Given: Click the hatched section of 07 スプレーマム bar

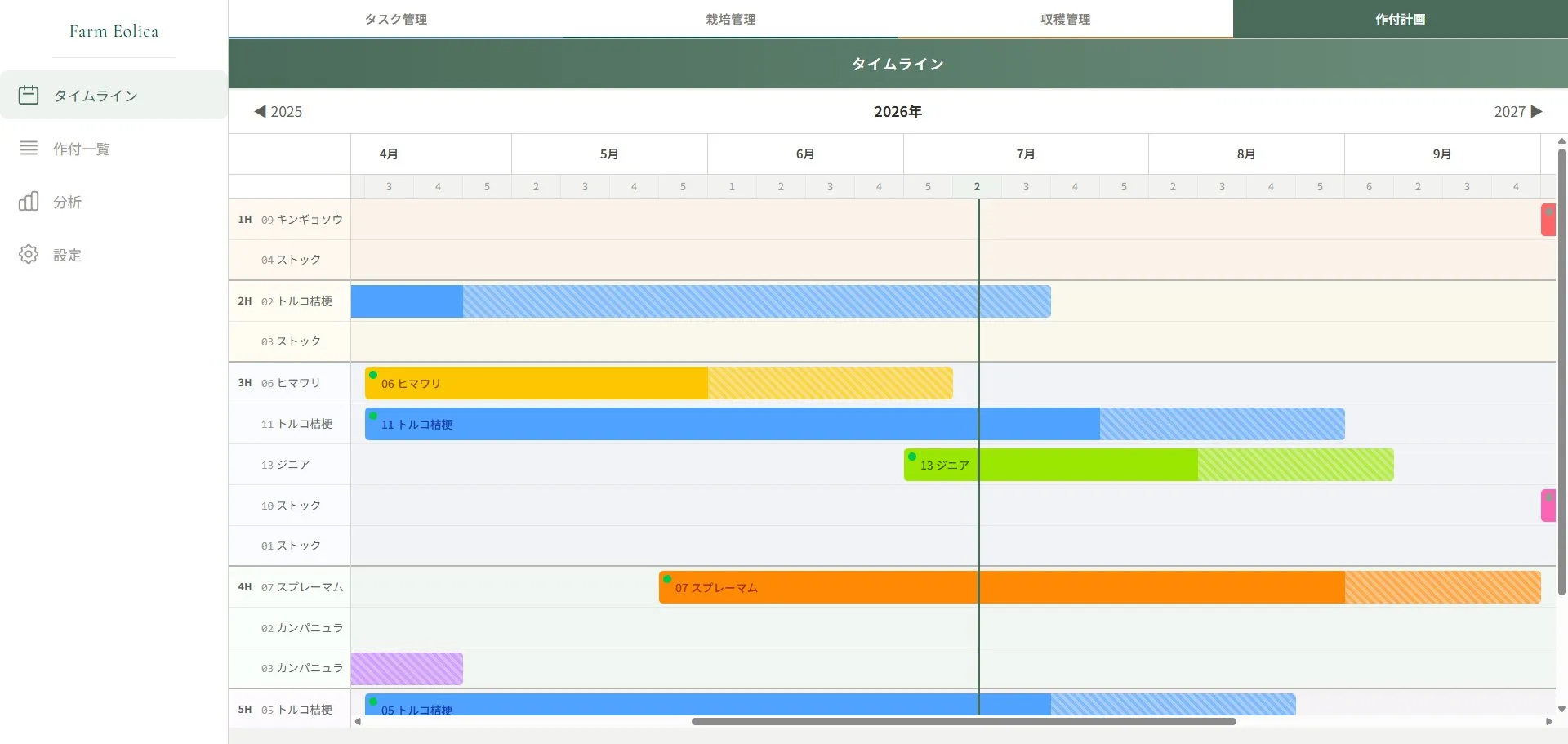Looking at the screenshot, I should (x=1443, y=587).
